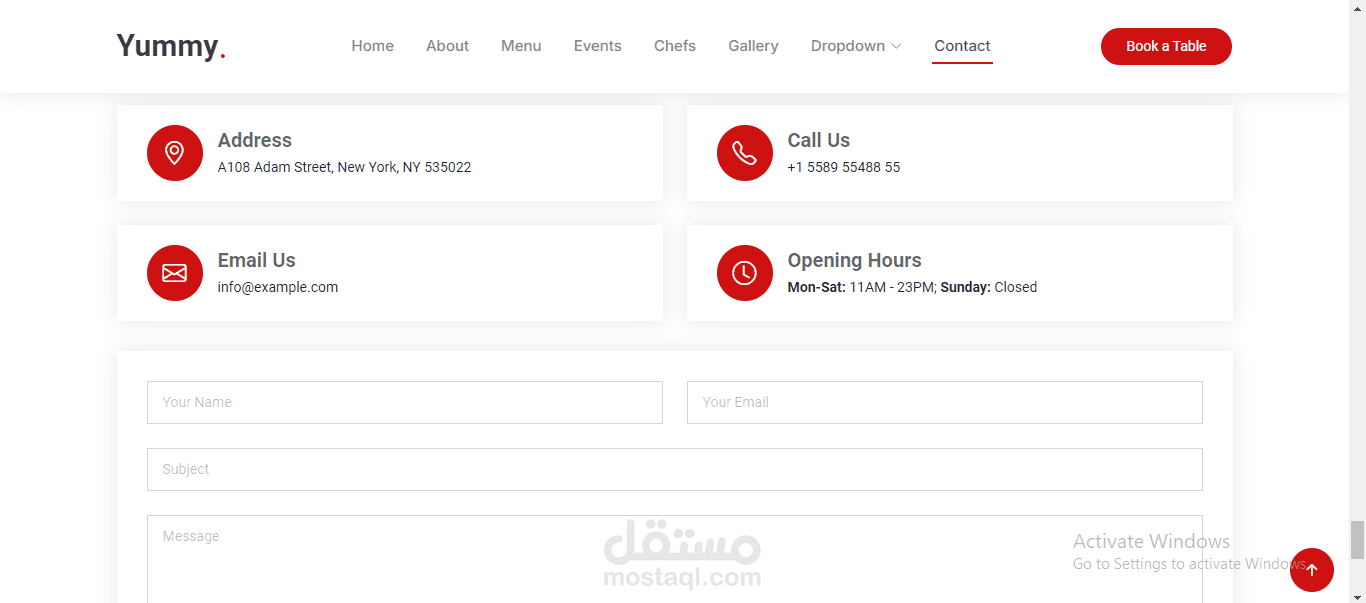
Task: Click into the Message text area
Action: (675, 559)
